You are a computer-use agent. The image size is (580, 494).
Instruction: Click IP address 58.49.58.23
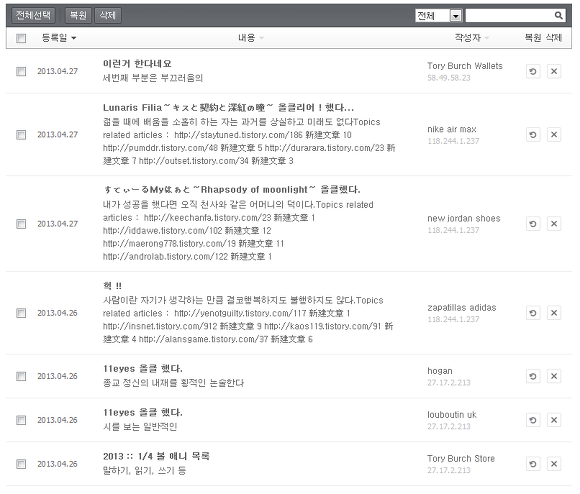pos(449,78)
